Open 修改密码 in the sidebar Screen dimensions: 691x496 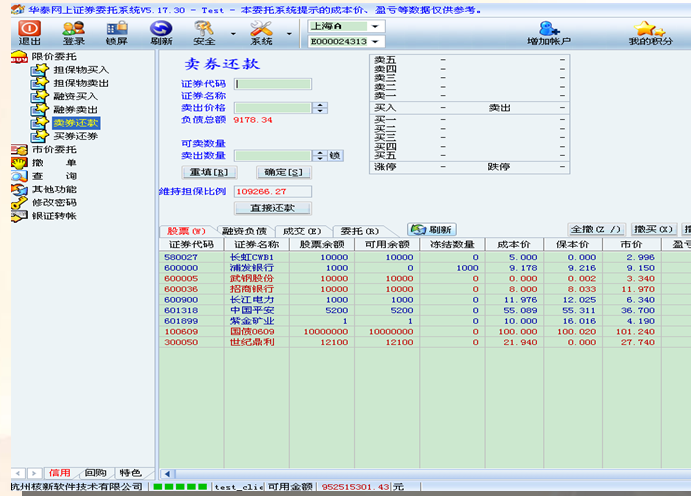[x=54, y=202]
